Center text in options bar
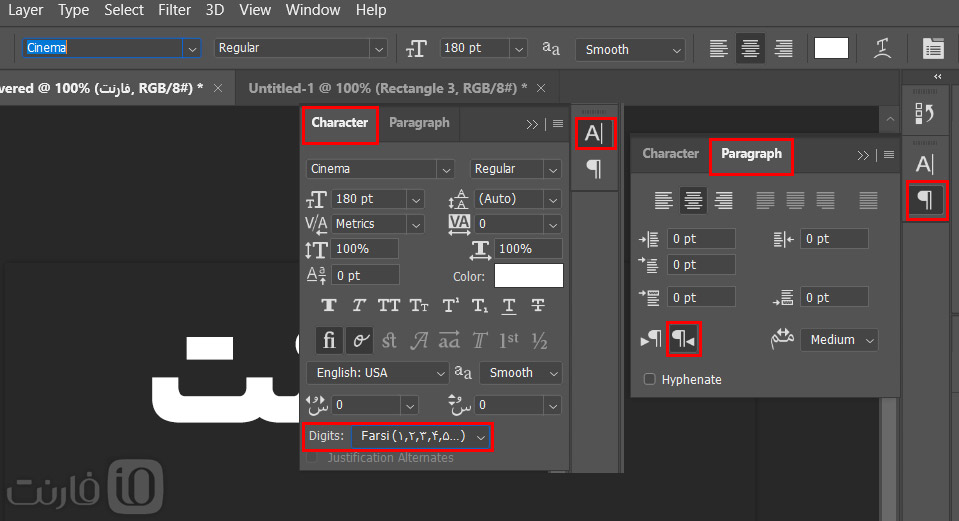 click(x=750, y=48)
